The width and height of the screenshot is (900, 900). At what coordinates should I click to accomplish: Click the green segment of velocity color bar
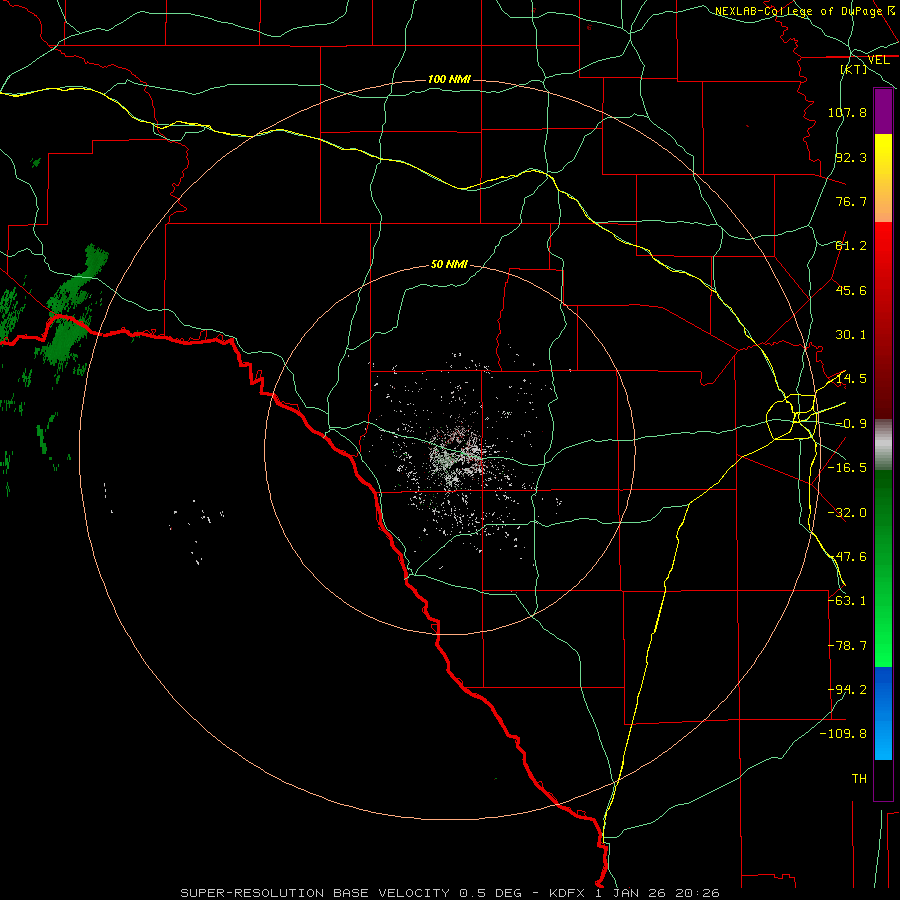click(883, 568)
